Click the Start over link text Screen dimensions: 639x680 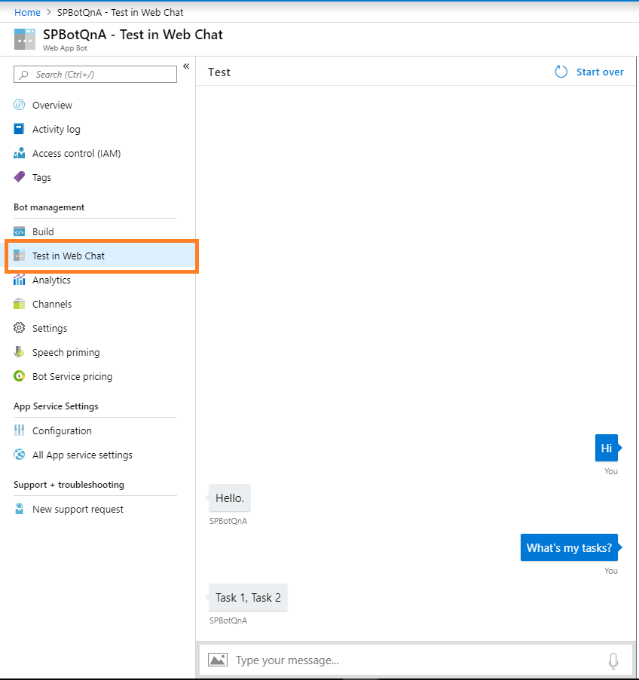point(600,72)
